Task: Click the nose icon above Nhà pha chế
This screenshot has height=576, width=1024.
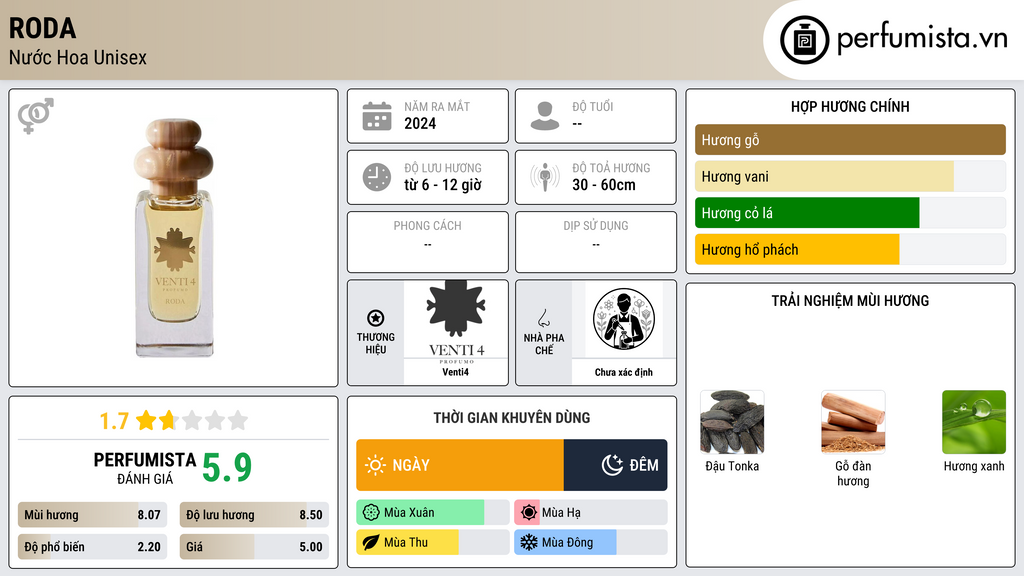Action: tap(543, 318)
